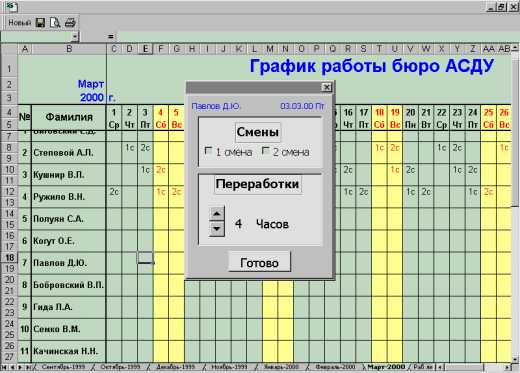This screenshot has height=373, width=520.
Task: Click the Ружило В.Н. name cell
Action: tap(69, 197)
